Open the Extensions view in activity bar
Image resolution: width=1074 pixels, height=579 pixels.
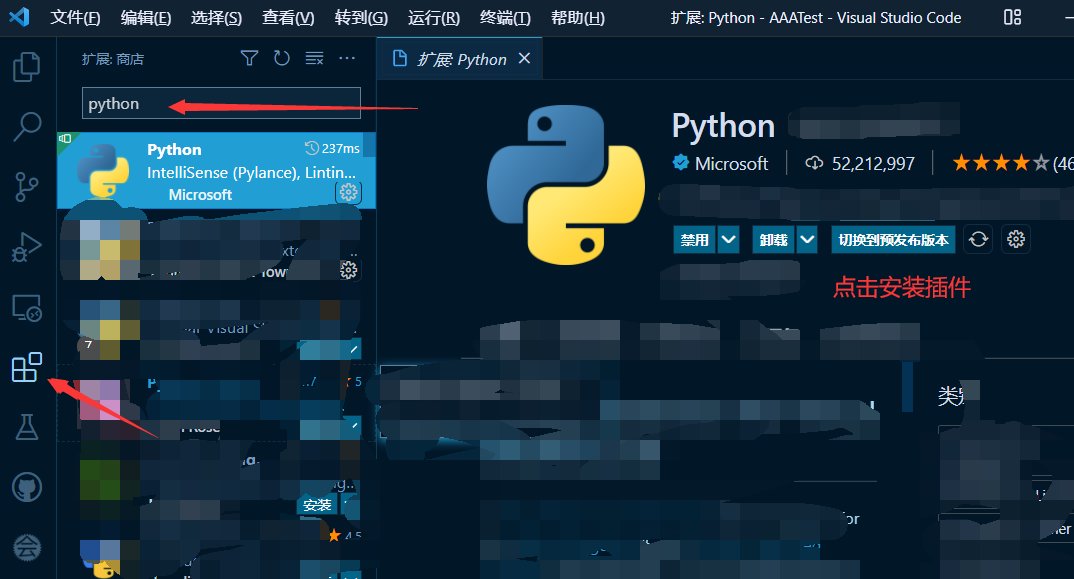coord(27,367)
